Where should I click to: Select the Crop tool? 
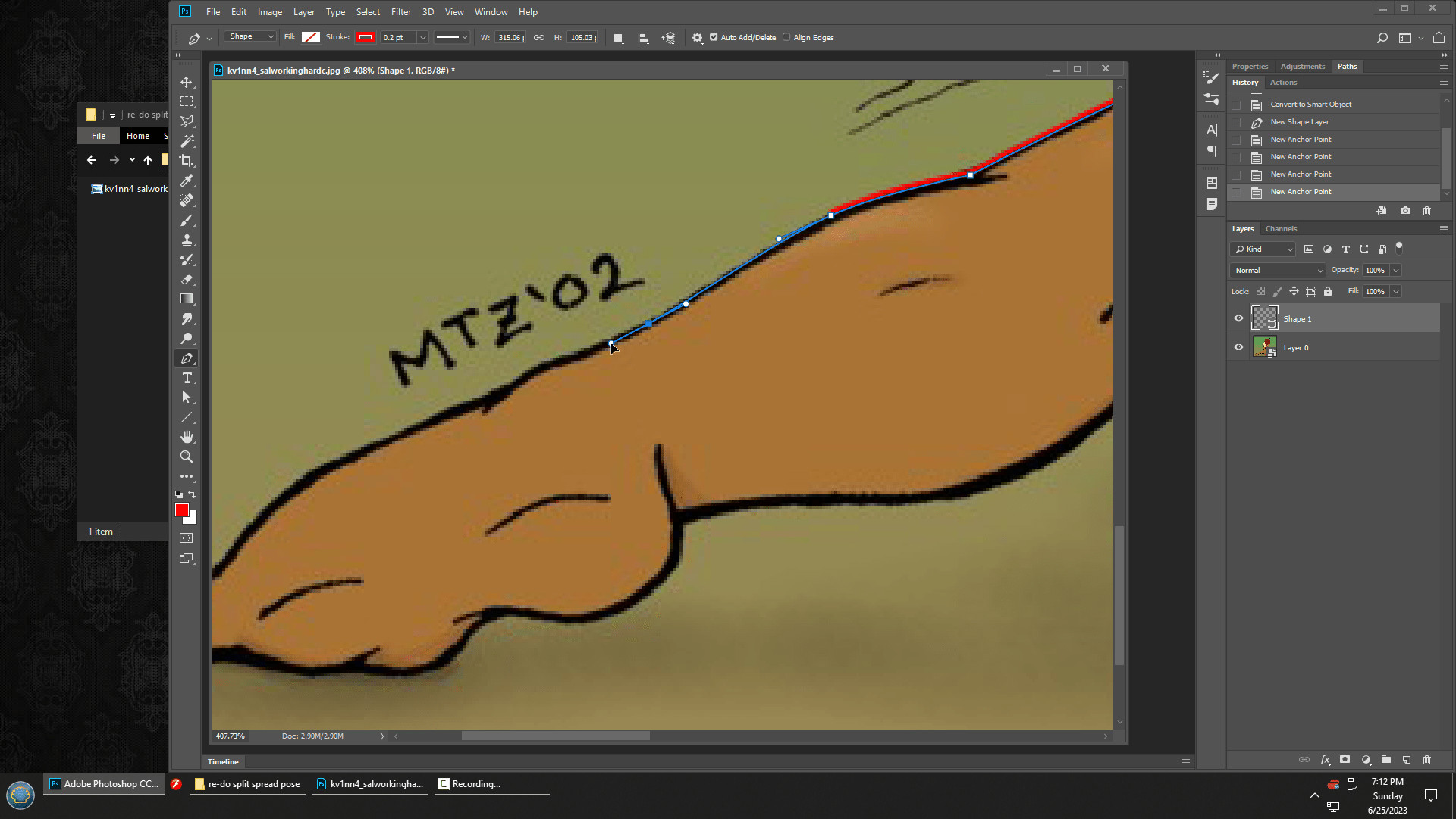coord(187,161)
